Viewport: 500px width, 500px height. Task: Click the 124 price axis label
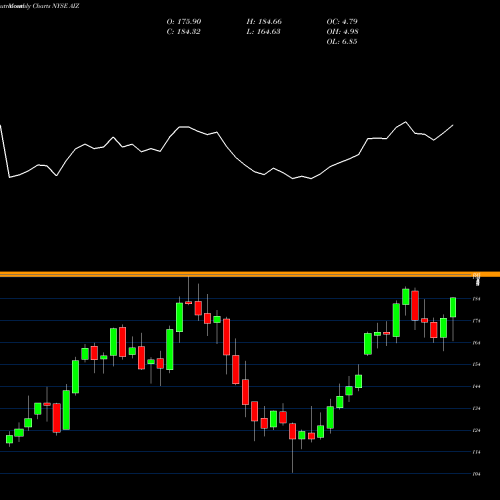(x=477, y=431)
